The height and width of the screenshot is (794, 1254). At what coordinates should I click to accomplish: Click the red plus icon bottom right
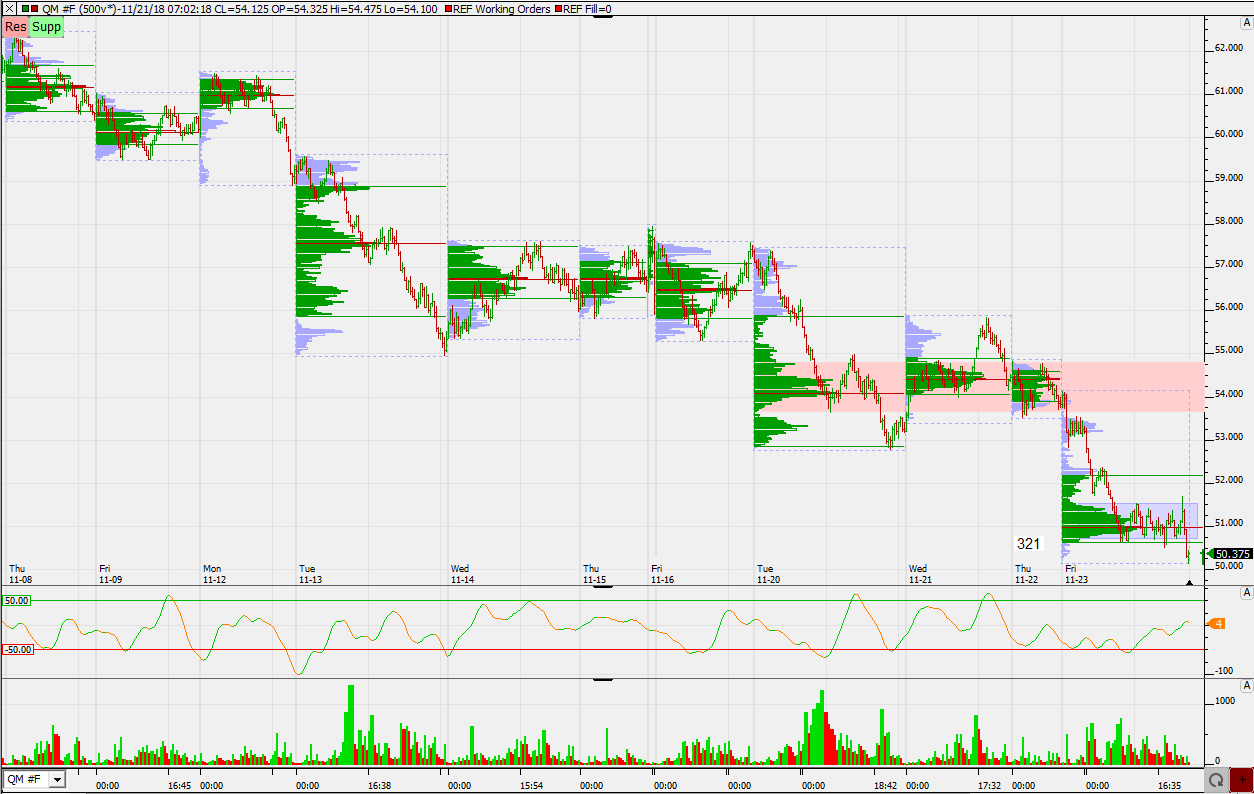coord(1241,779)
